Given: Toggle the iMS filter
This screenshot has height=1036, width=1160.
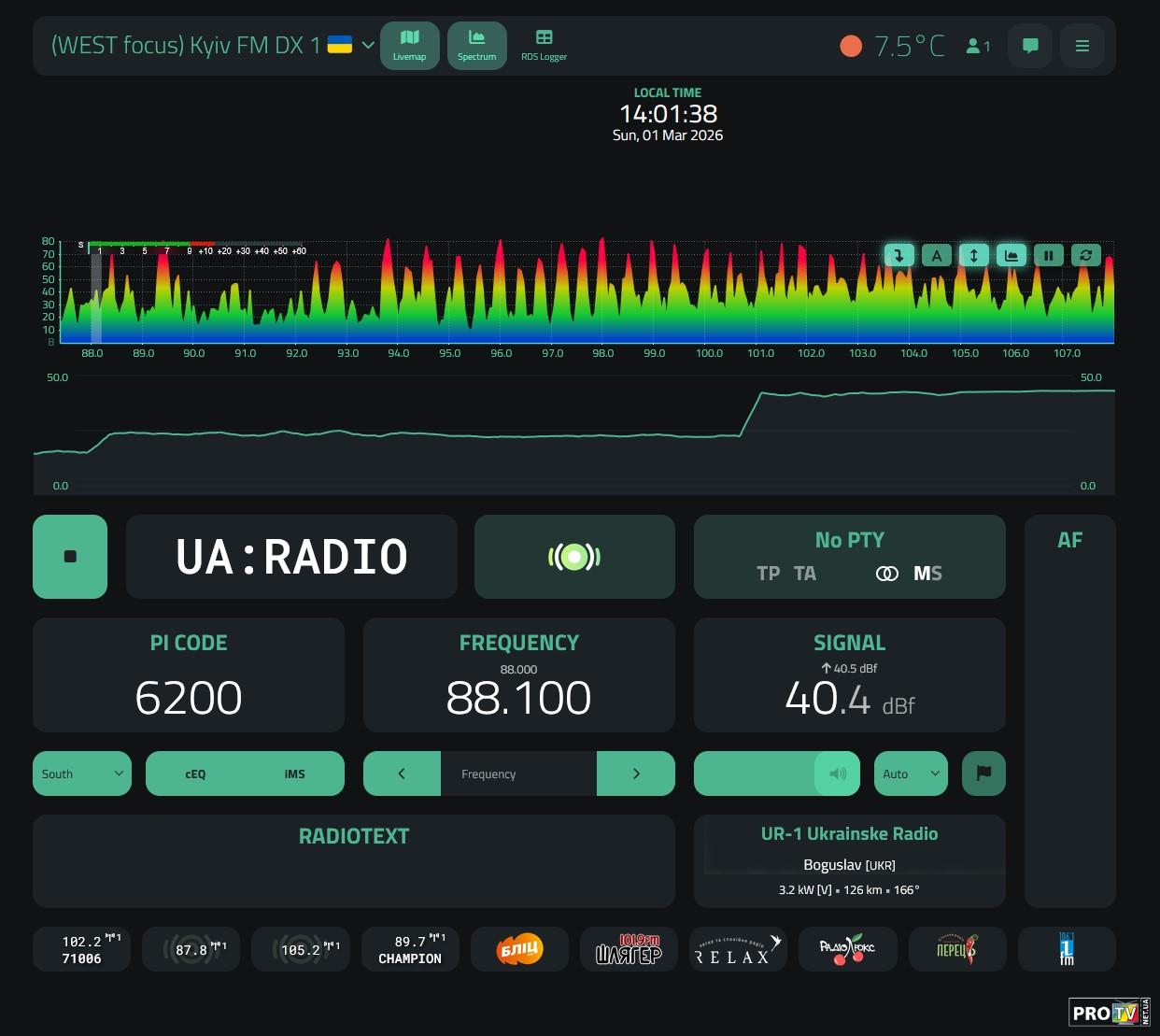Looking at the screenshot, I should point(294,773).
